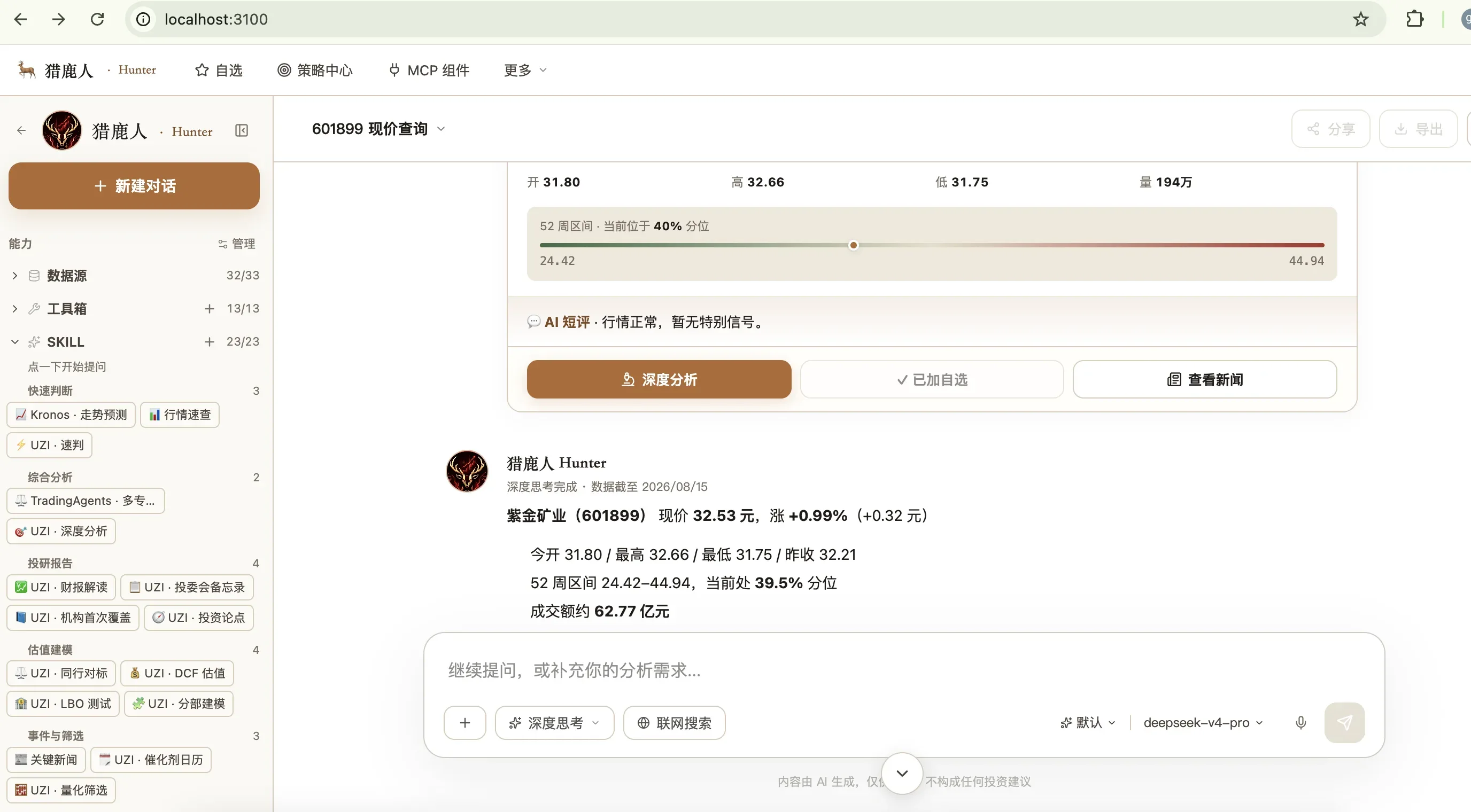Image resolution: width=1471 pixels, height=812 pixels.
Task: Click the browser back arrow
Action: tap(20, 19)
